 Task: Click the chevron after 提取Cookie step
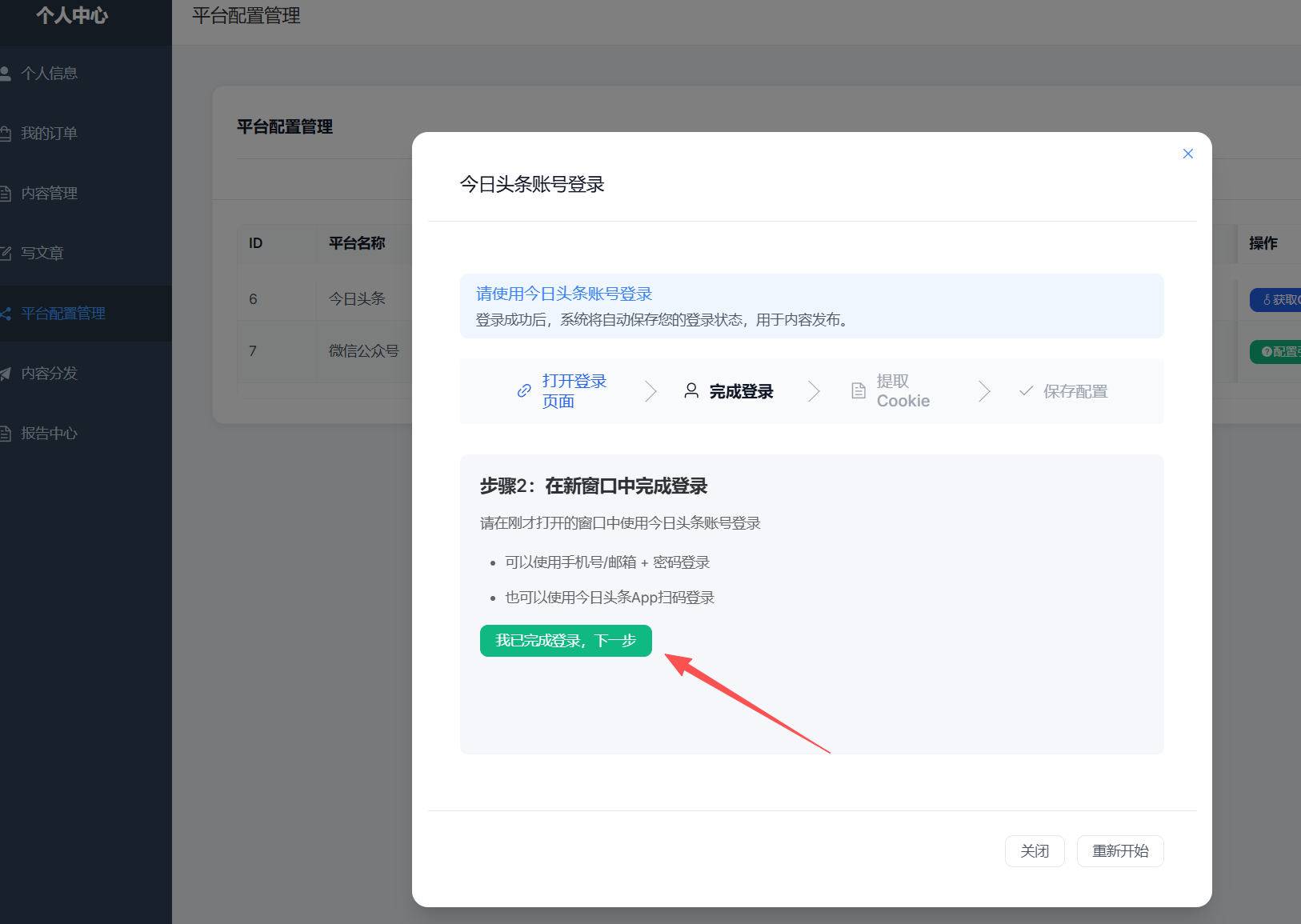point(984,391)
